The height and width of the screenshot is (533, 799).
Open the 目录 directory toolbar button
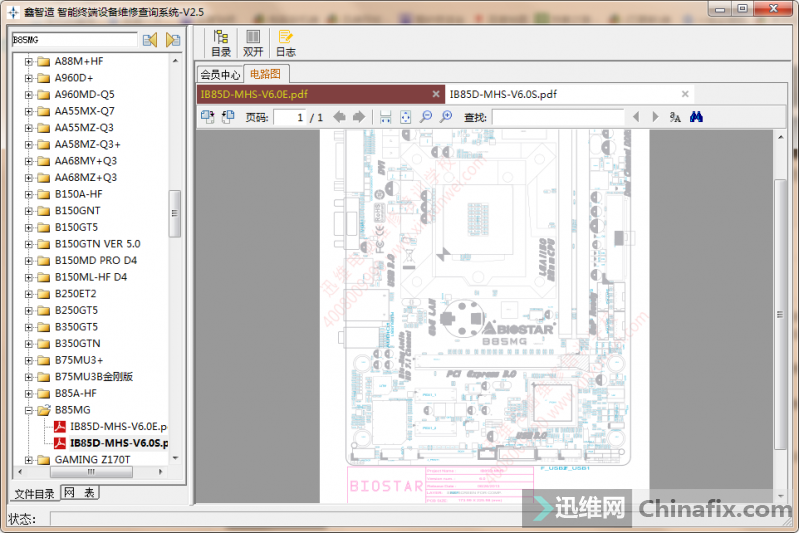pyautogui.click(x=221, y=43)
